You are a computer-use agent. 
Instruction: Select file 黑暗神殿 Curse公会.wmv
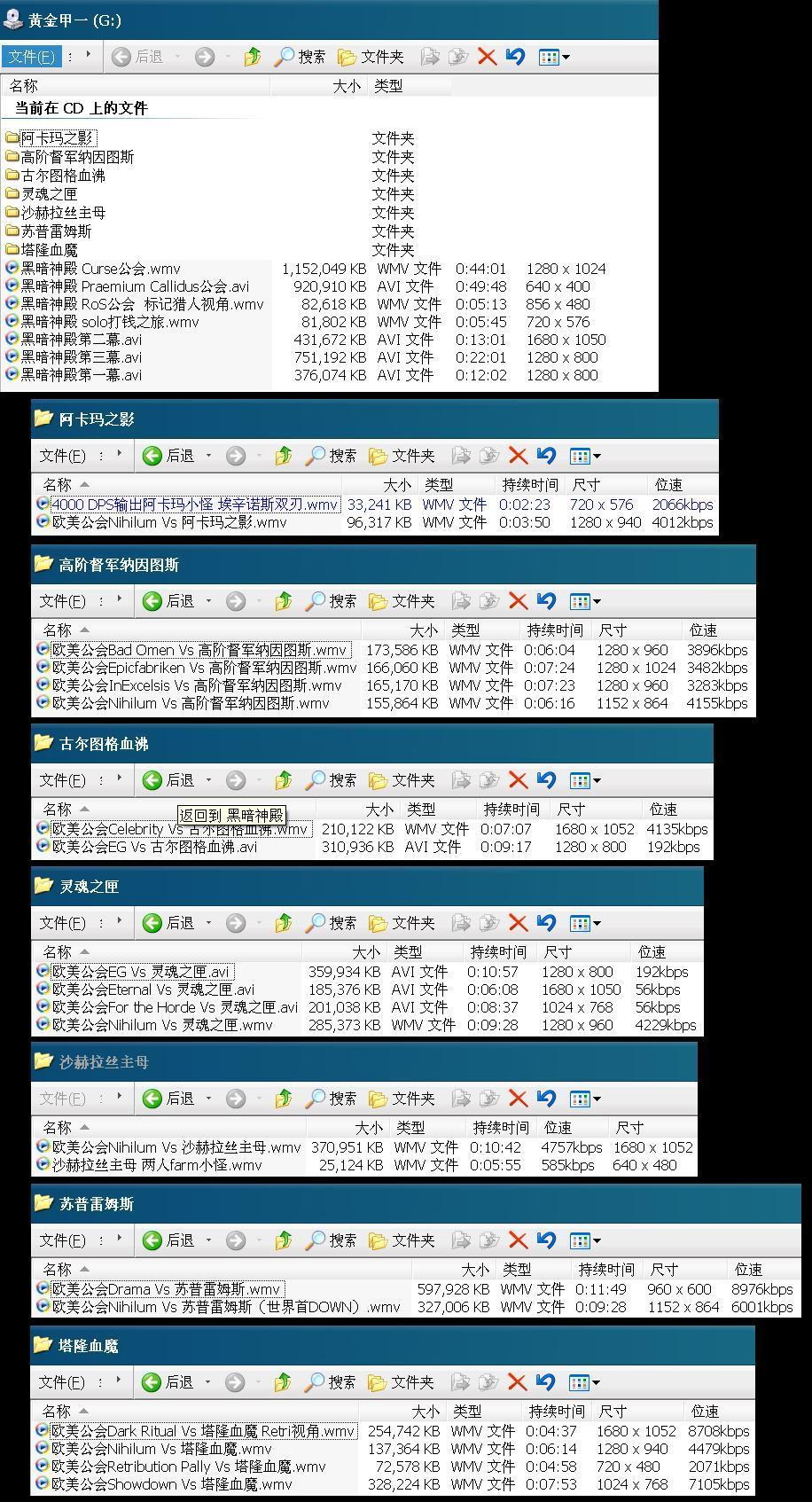coord(100,269)
